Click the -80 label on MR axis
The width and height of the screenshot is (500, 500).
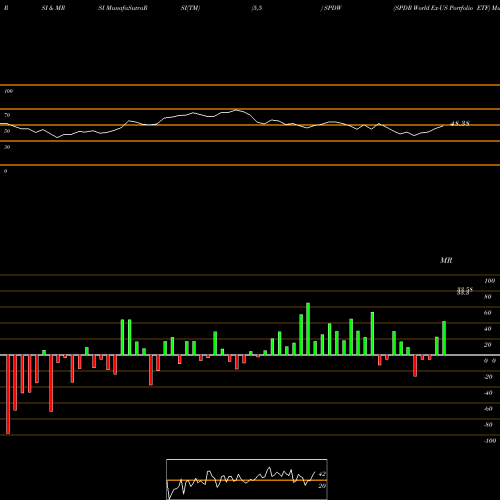488,425
